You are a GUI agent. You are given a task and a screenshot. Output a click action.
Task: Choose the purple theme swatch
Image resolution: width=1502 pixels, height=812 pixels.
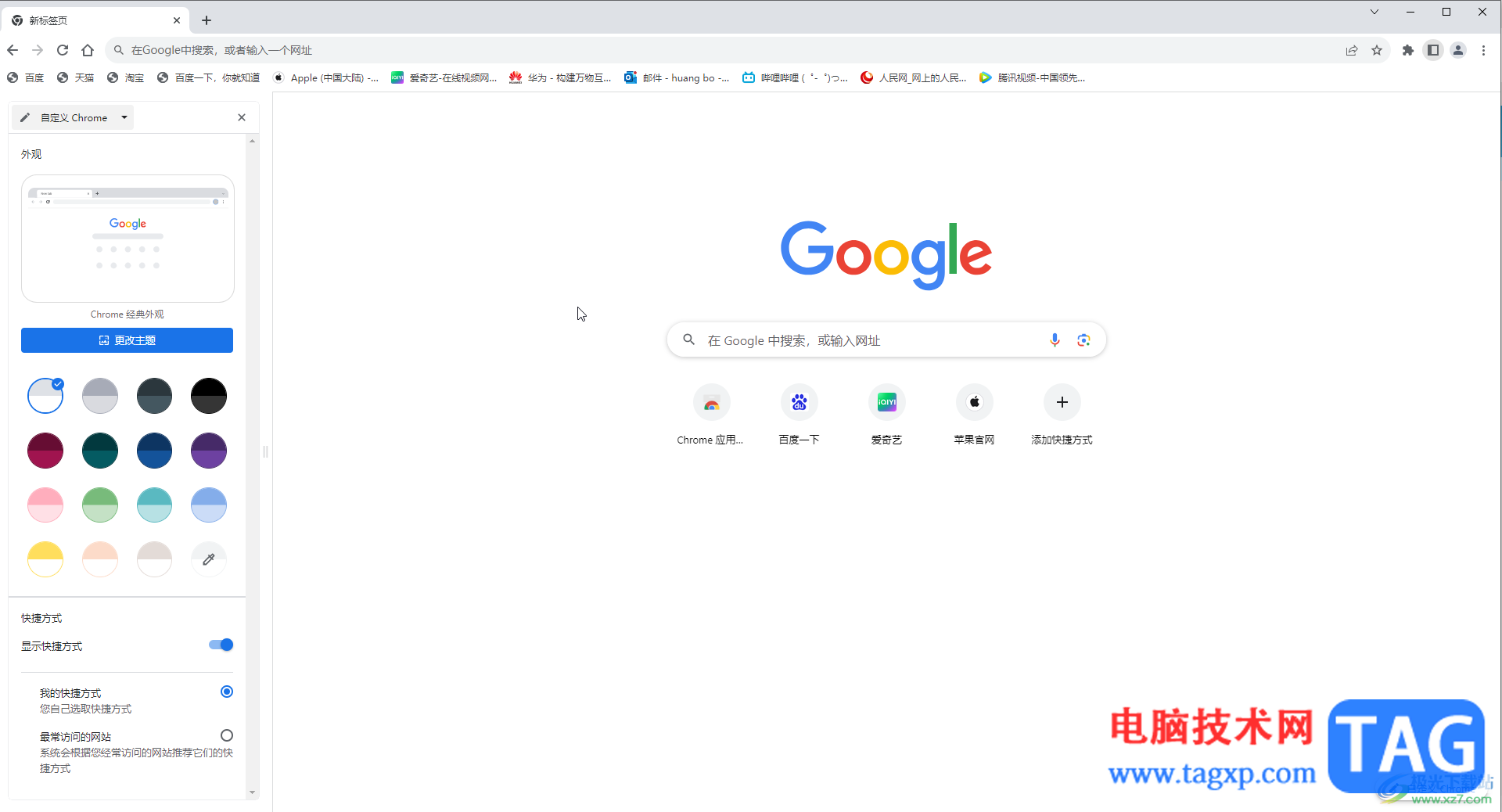pos(209,451)
